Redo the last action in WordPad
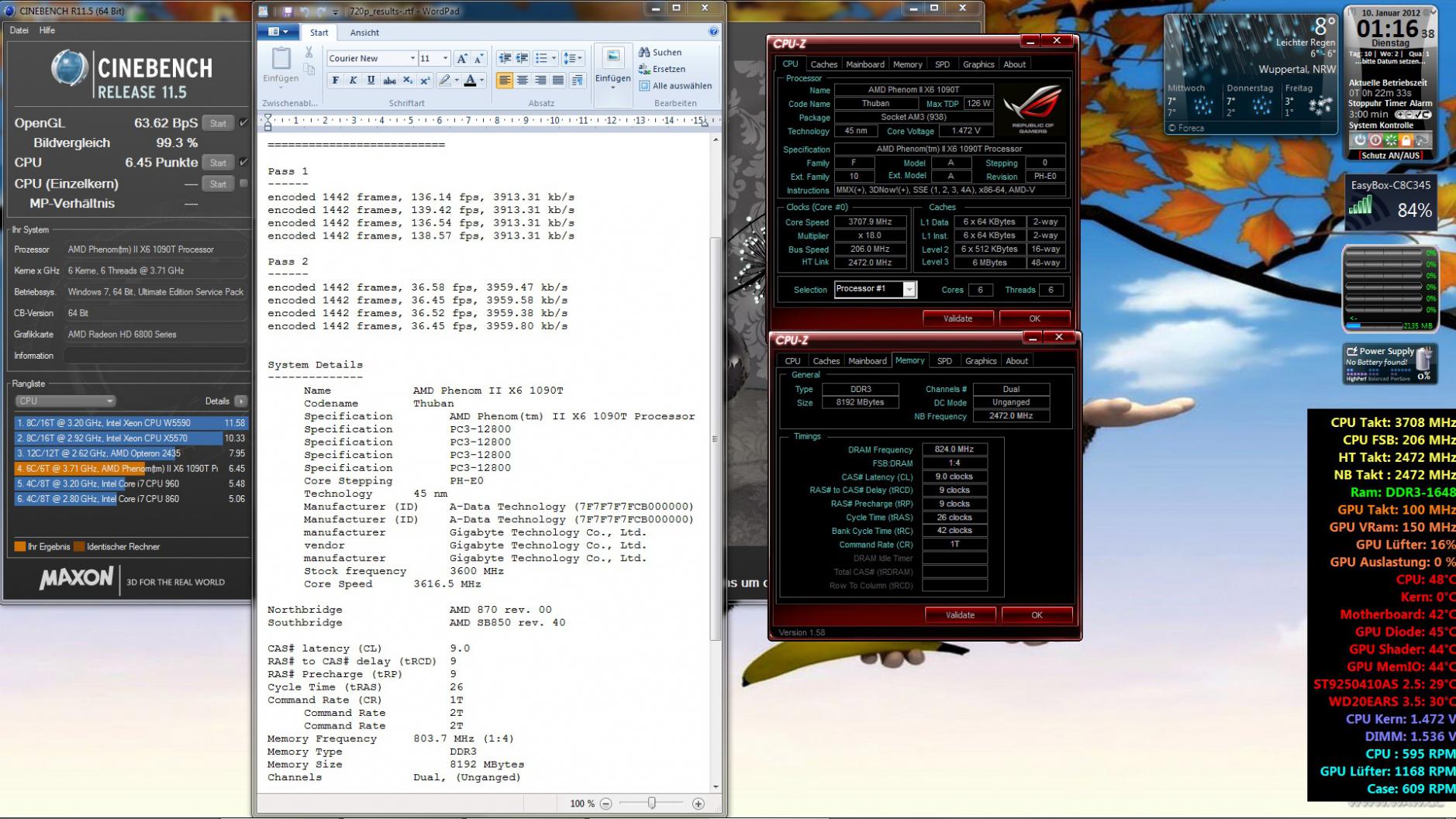Image resolution: width=1456 pixels, height=819 pixels. [320, 11]
